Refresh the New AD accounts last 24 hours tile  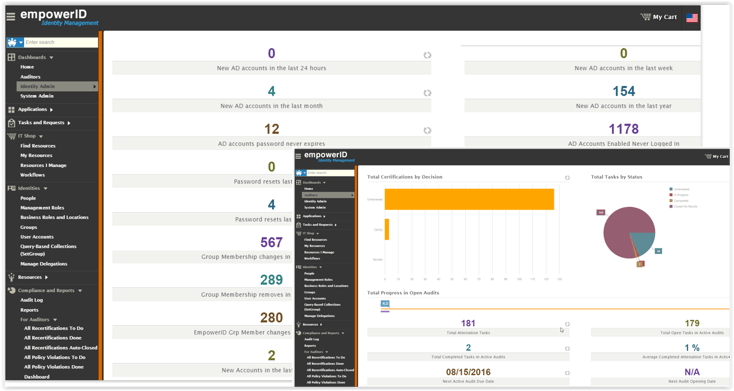[427, 55]
